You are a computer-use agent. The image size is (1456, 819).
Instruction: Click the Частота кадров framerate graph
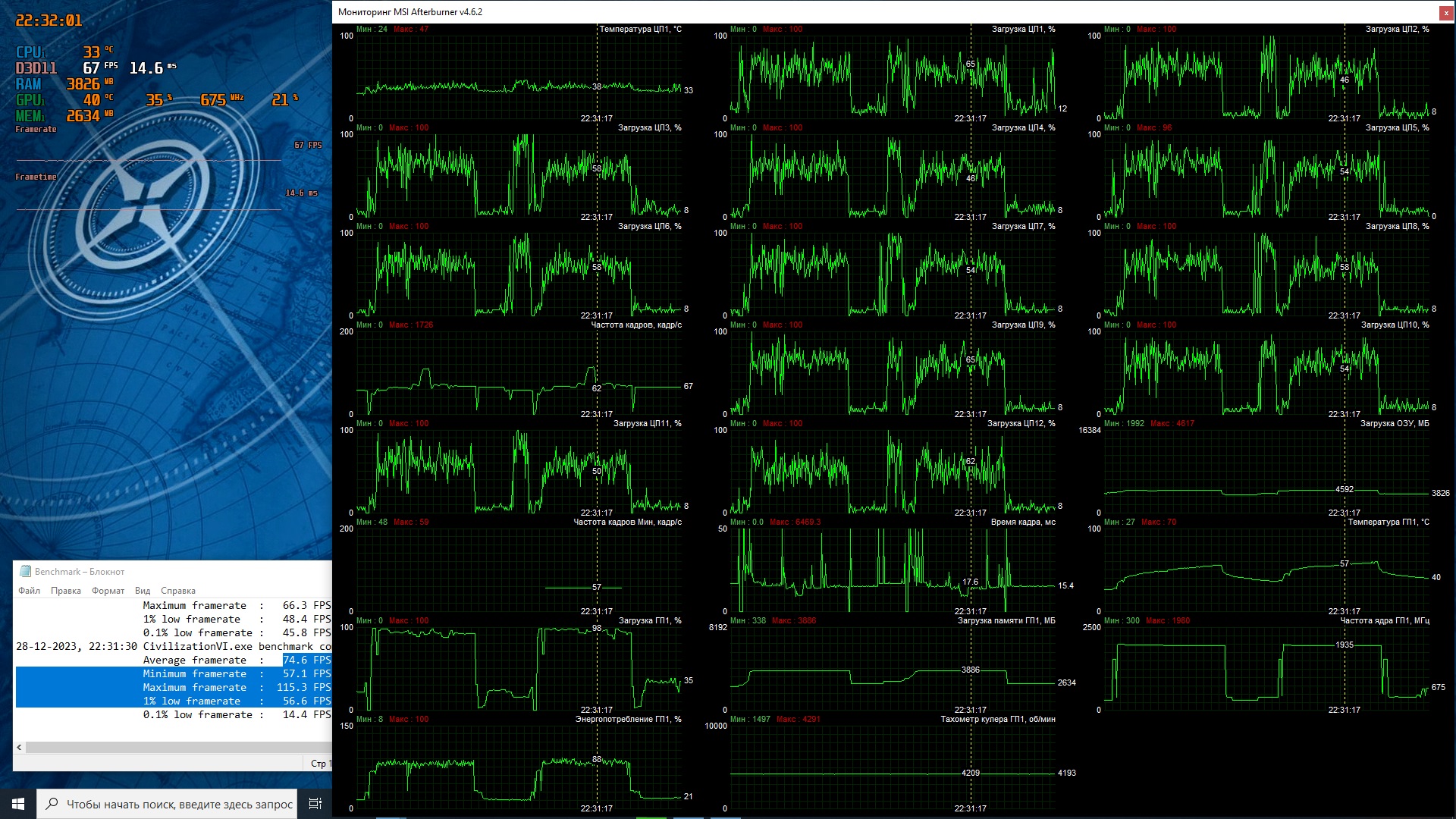click(519, 372)
